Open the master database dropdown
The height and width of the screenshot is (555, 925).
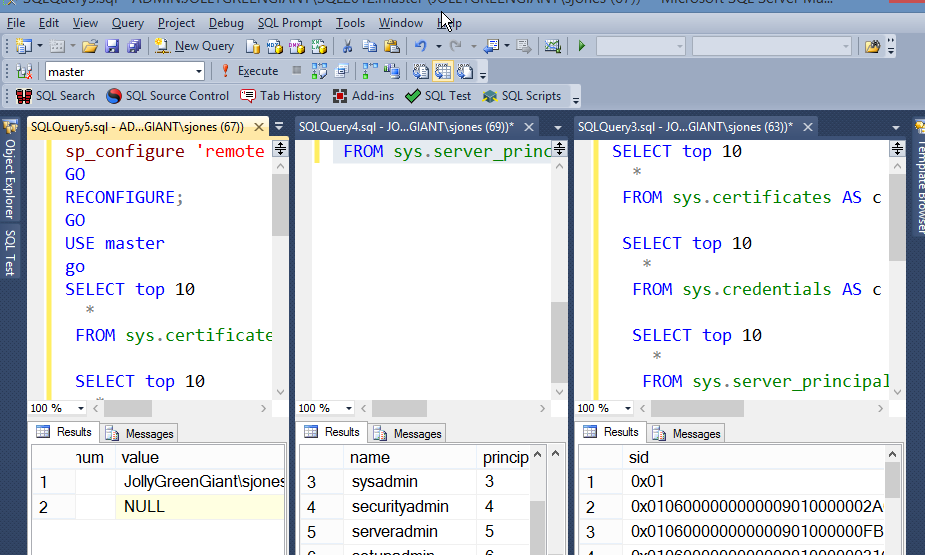pyautogui.click(x=199, y=71)
